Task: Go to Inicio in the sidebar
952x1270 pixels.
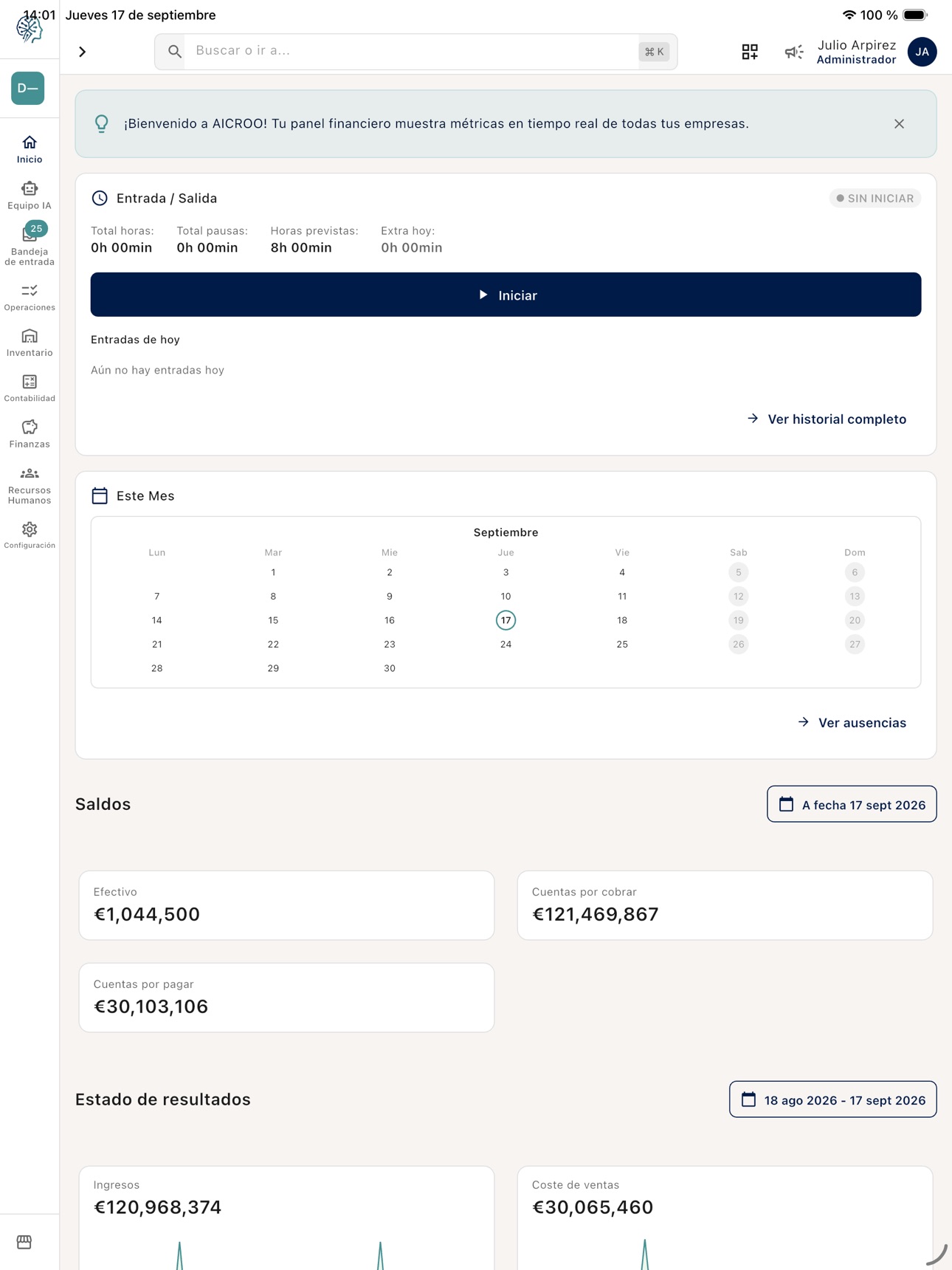Action: tap(30, 149)
